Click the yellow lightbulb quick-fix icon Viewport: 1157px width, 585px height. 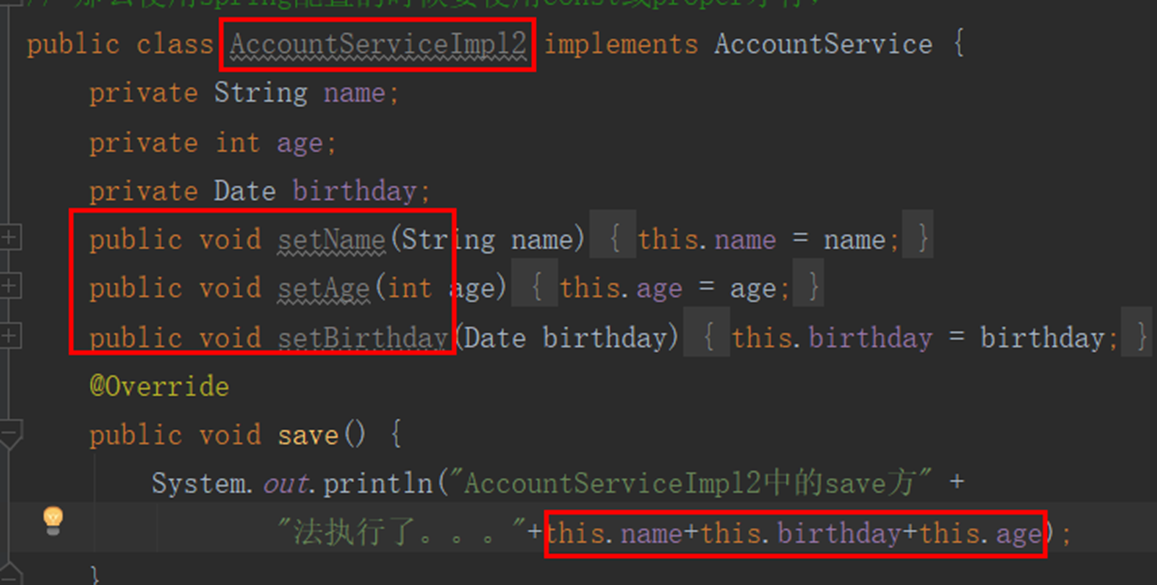[x=53, y=520]
